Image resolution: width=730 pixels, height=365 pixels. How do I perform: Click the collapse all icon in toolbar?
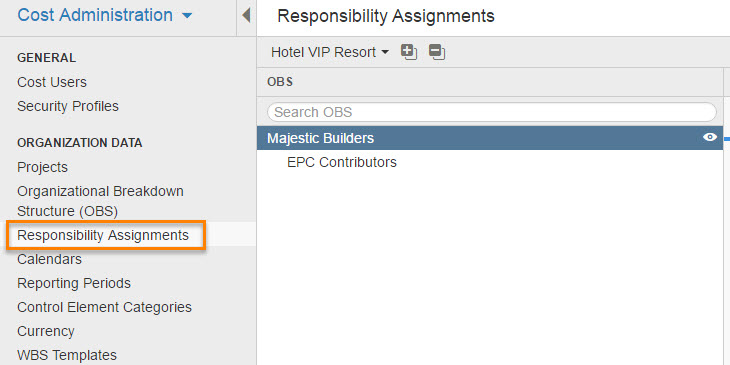click(x=437, y=52)
